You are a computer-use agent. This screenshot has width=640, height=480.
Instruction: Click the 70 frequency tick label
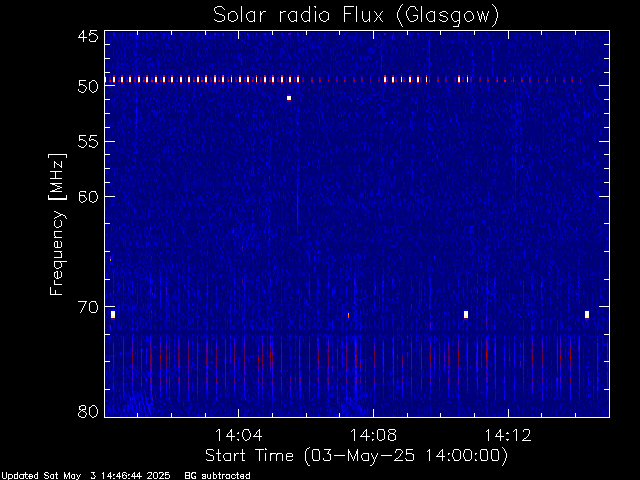point(88,307)
